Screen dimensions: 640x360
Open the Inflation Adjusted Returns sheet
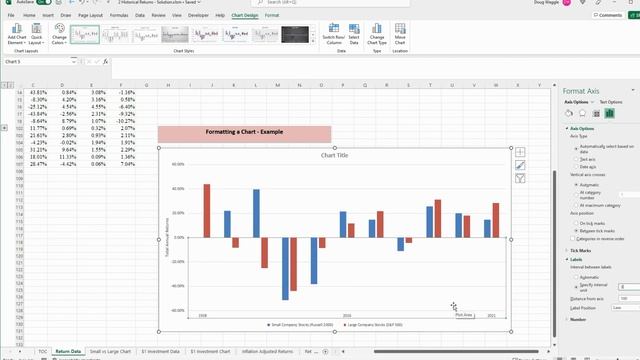267,351
